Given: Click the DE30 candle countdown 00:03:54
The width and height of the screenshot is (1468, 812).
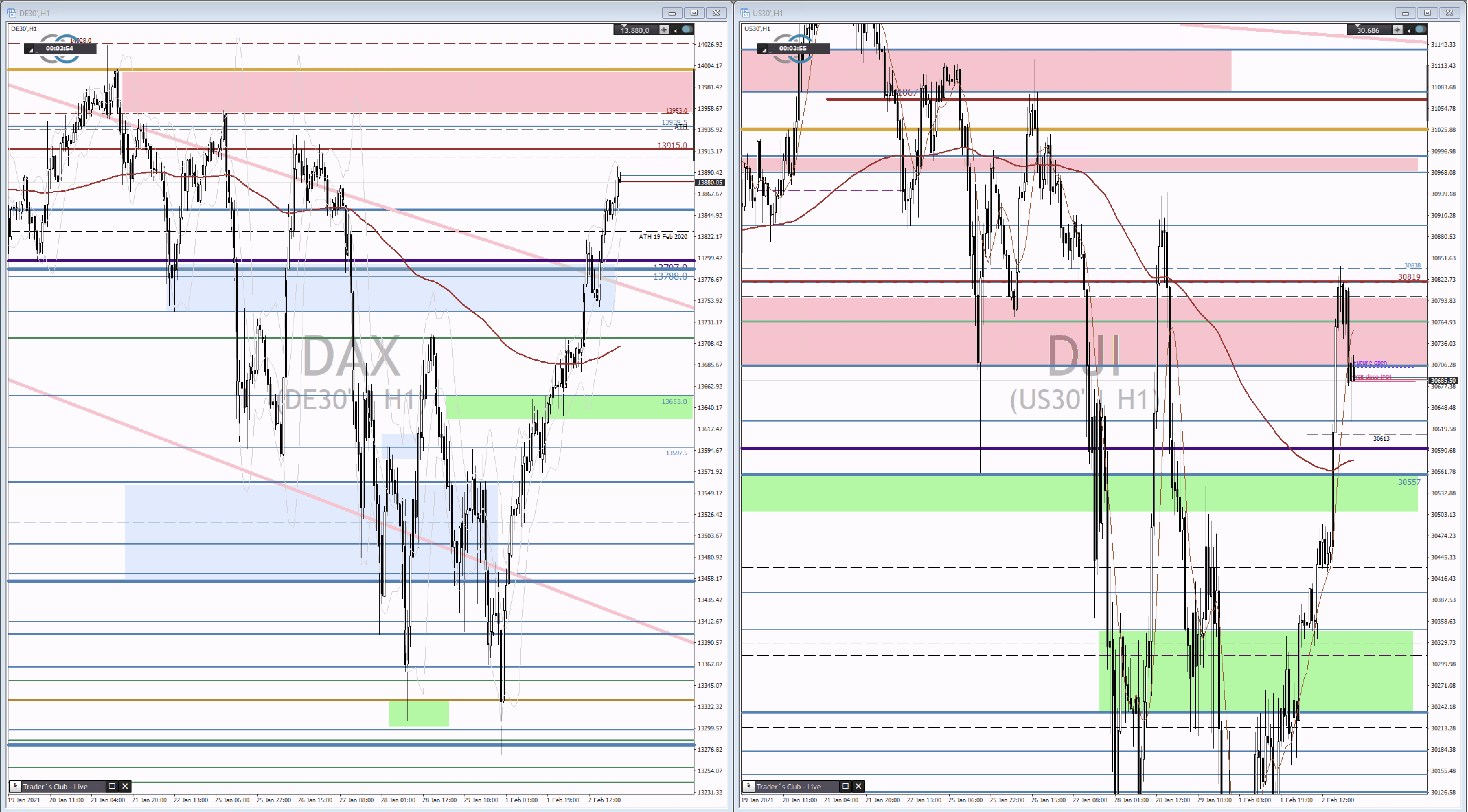Looking at the screenshot, I should [60, 48].
